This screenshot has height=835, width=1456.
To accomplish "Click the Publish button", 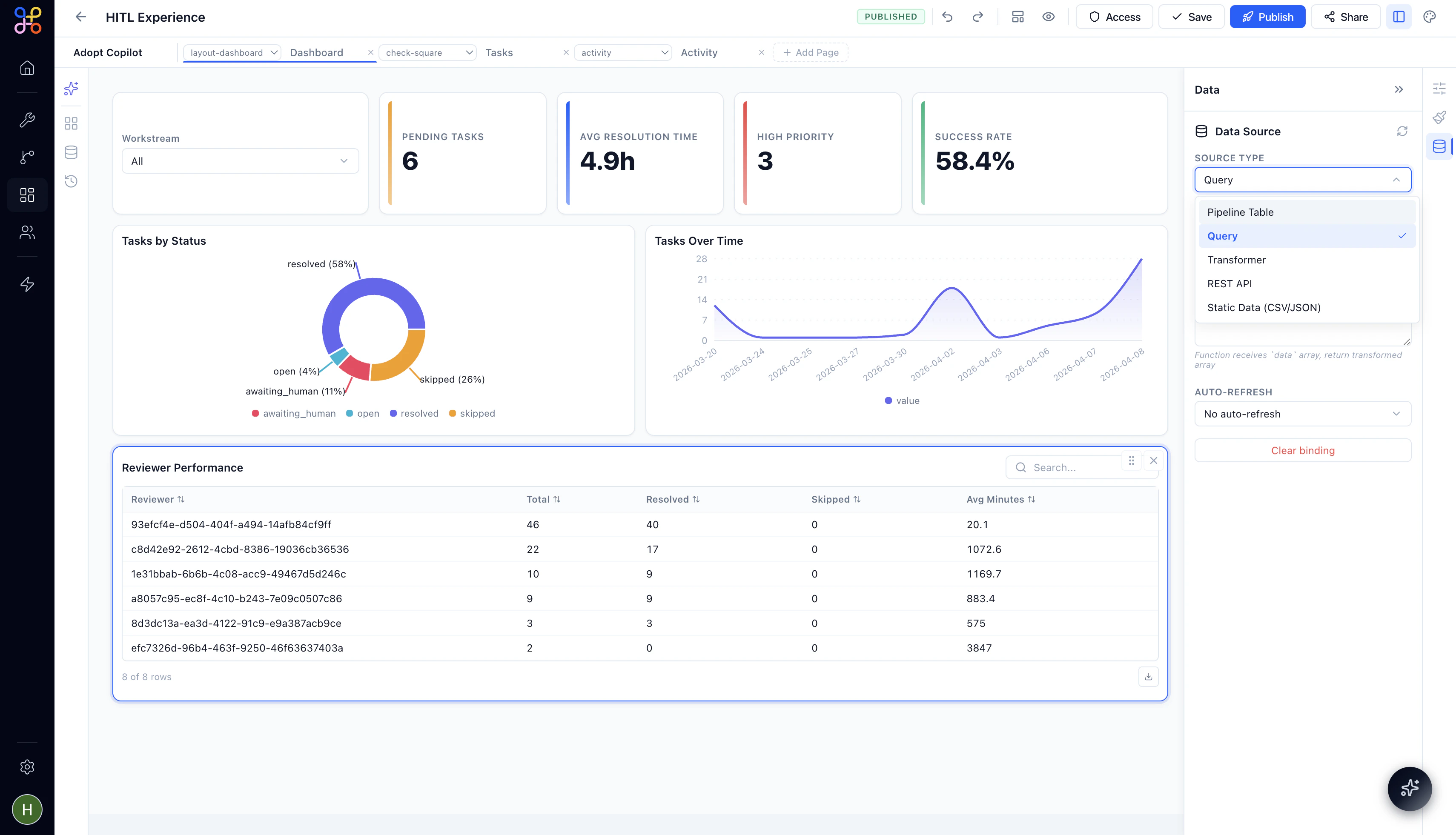I will coord(1267,17).
